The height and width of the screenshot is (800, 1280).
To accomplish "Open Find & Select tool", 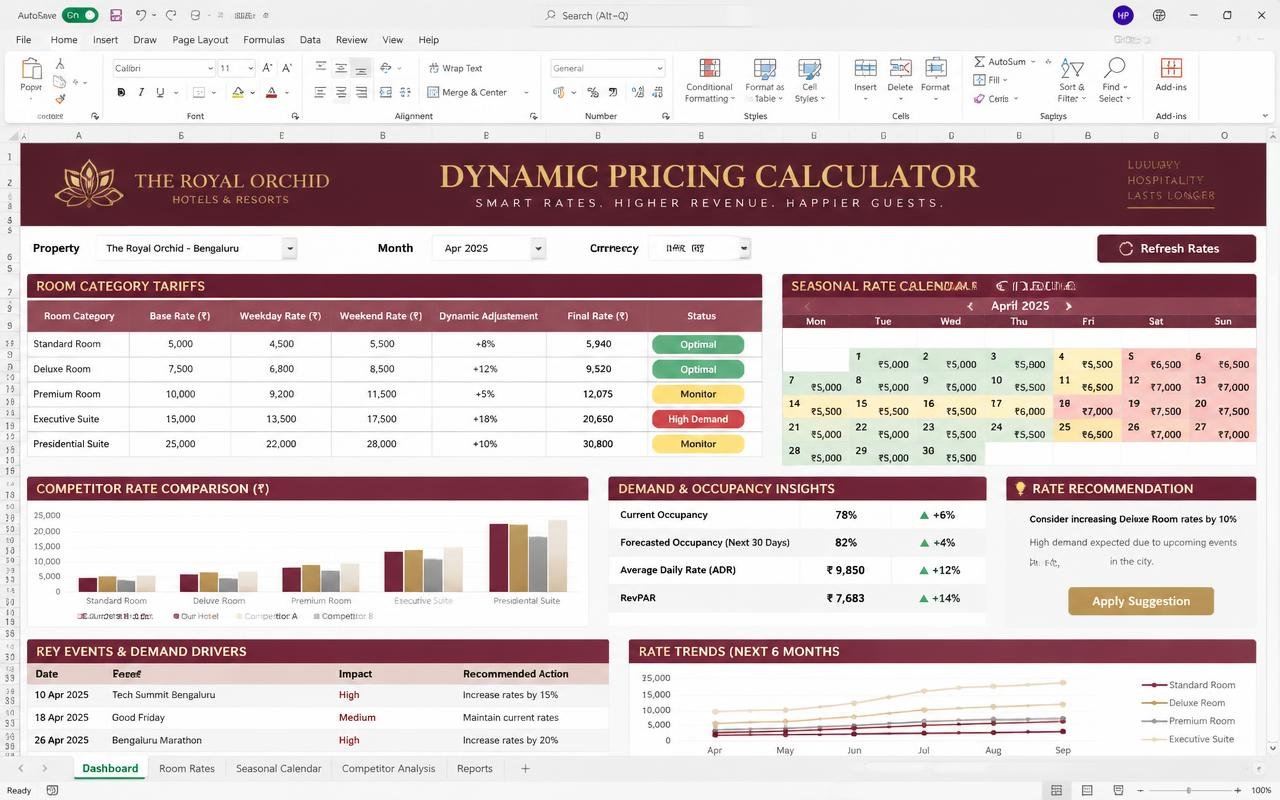I will [1113, 80].
